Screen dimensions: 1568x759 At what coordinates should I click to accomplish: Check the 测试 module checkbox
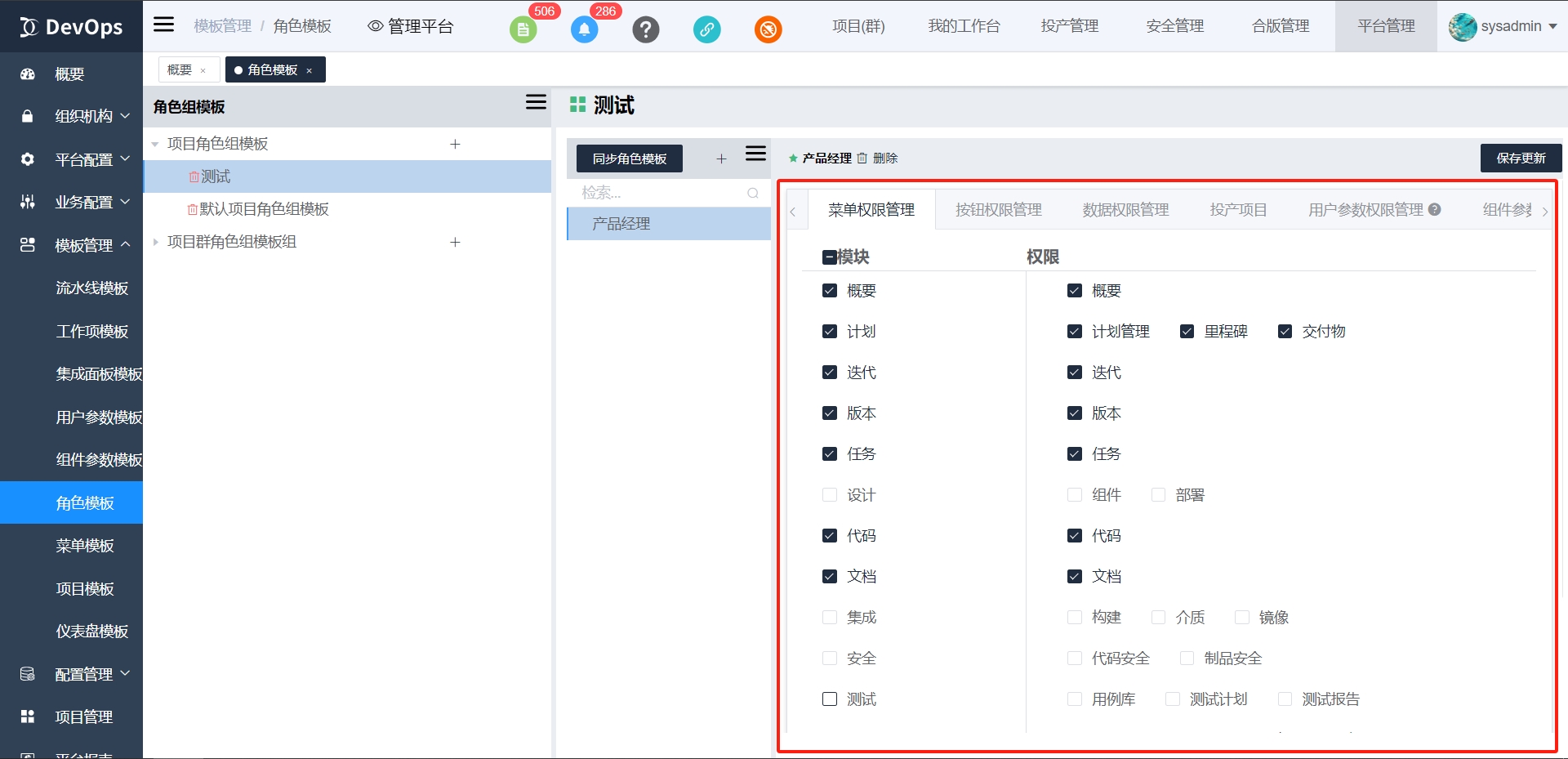point(830,699)
